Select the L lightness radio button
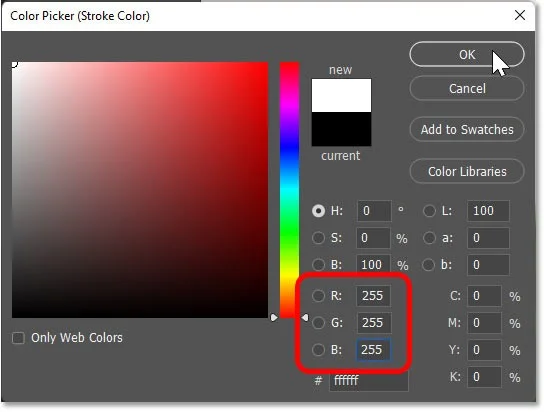This screenshot has width=544, height=412. (x=429, y=211)
